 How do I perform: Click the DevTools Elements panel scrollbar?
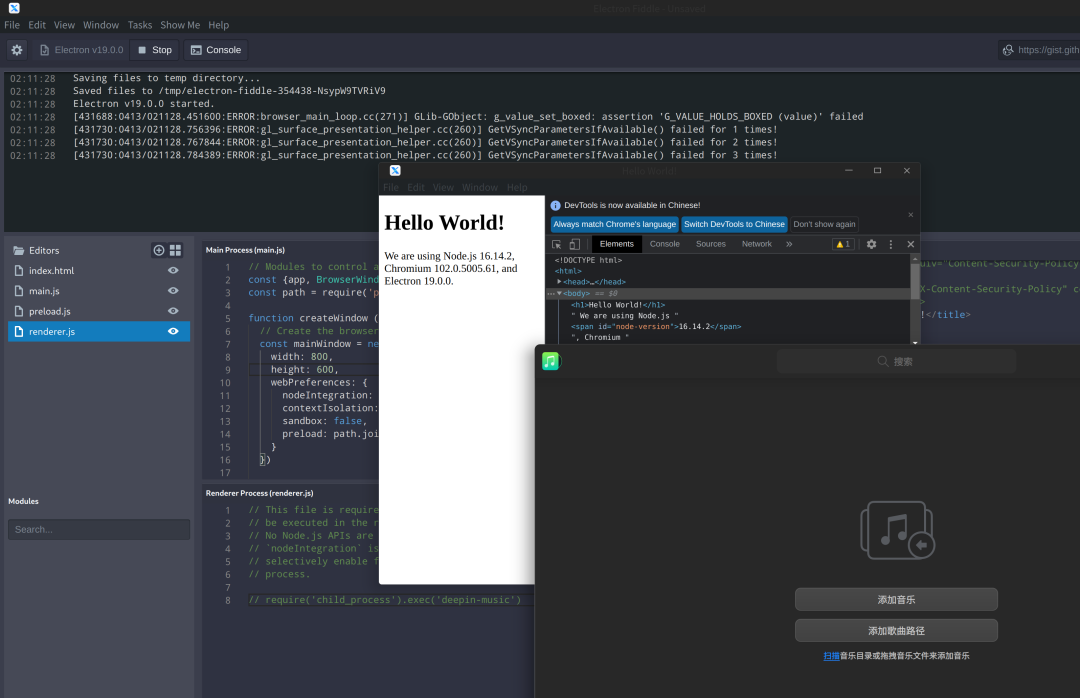click(x=915, y=283)
